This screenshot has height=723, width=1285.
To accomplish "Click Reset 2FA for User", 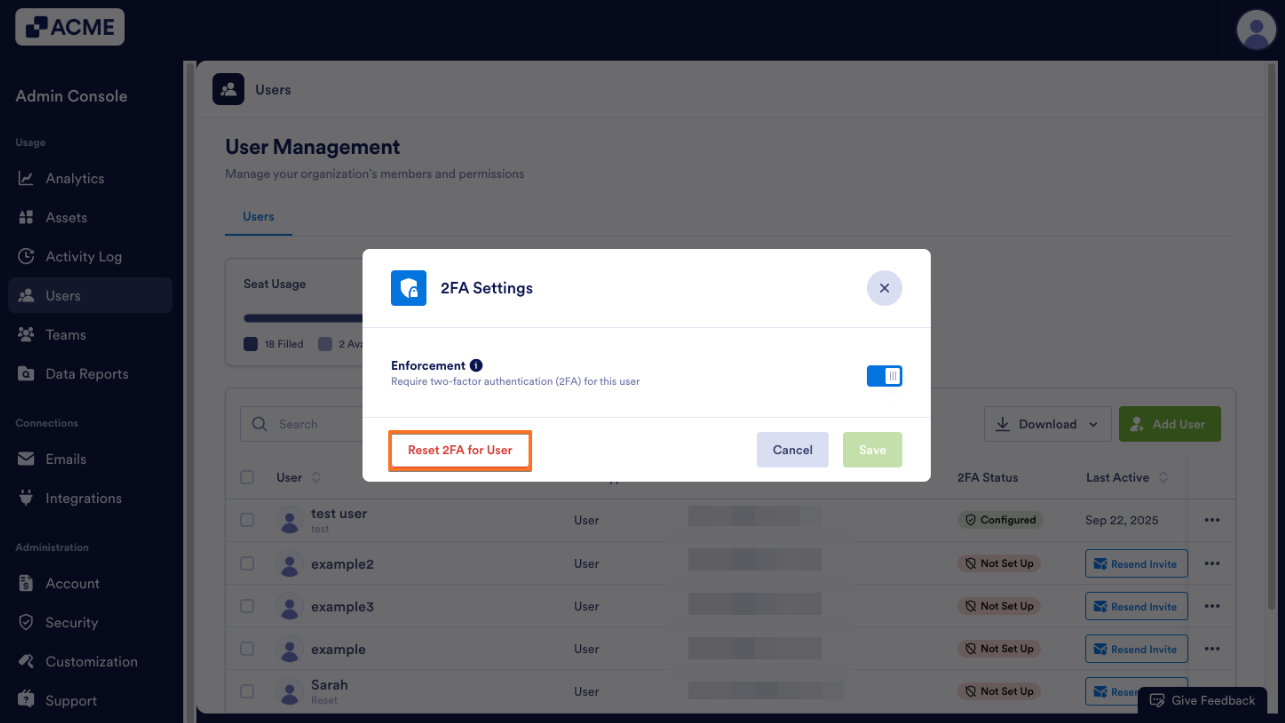I will pos(460,450).
